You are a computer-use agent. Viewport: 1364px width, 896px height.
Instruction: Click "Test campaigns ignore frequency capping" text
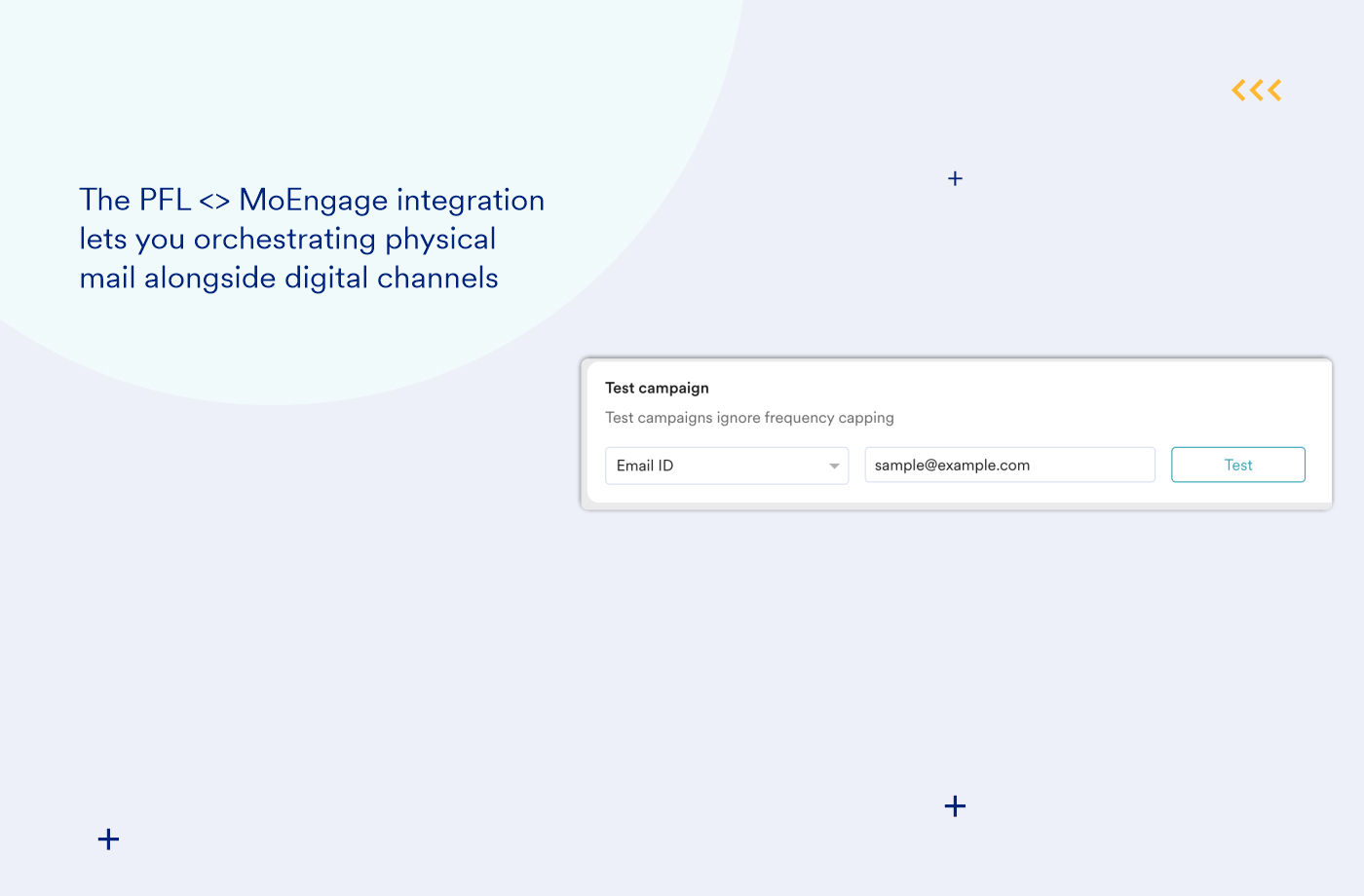749,418
